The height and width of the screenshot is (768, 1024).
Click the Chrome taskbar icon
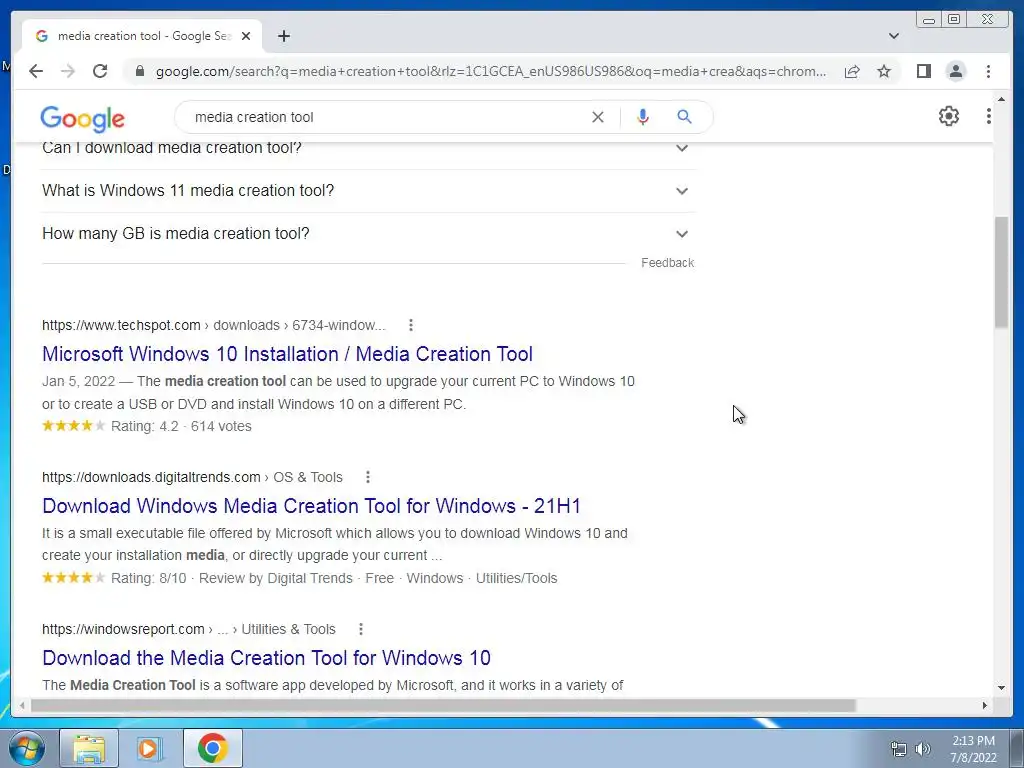(x=212, y=748)
